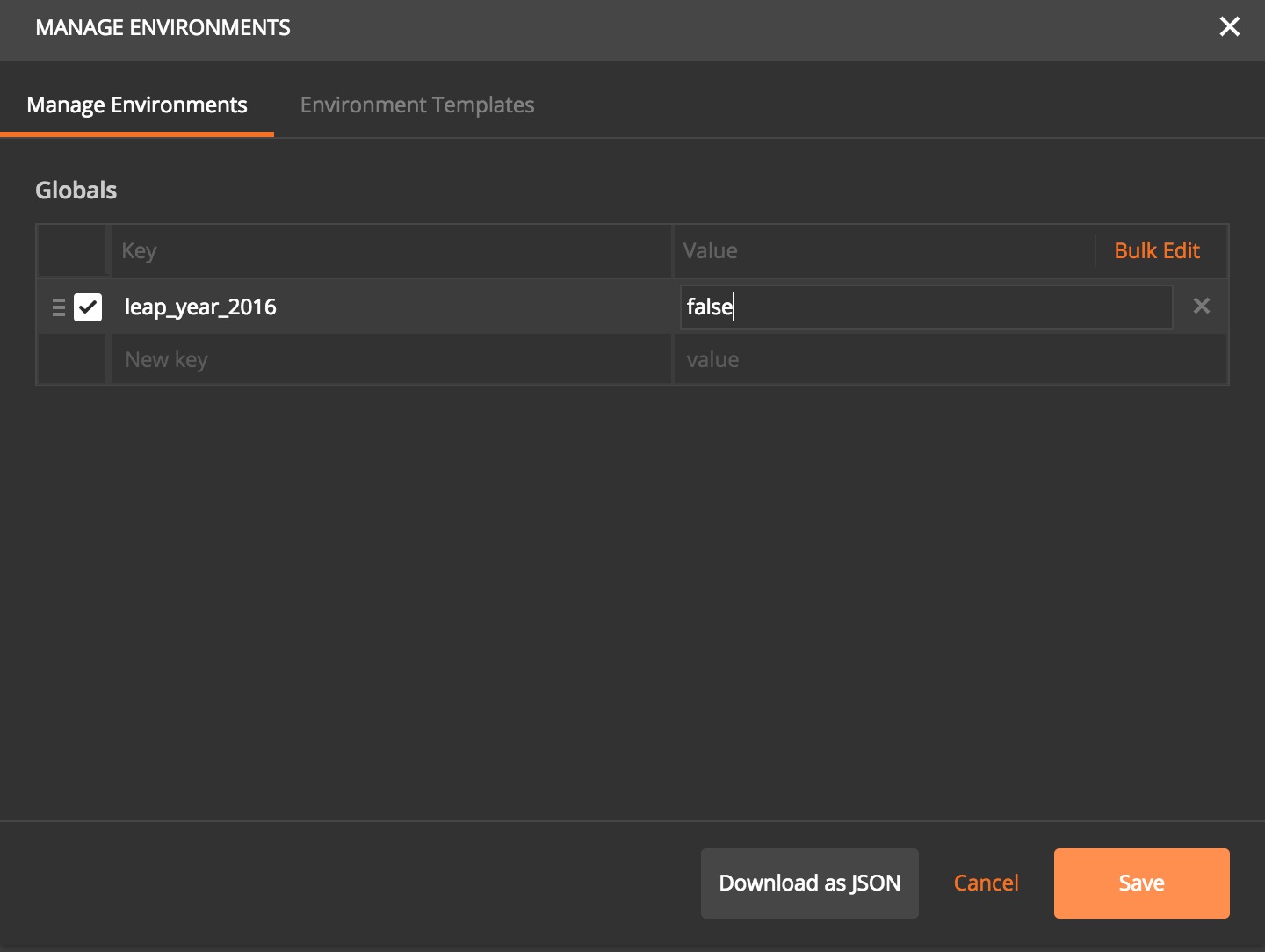Click the New key input field
Viewport: 1265px width, 952px height.
click(391, 359)
